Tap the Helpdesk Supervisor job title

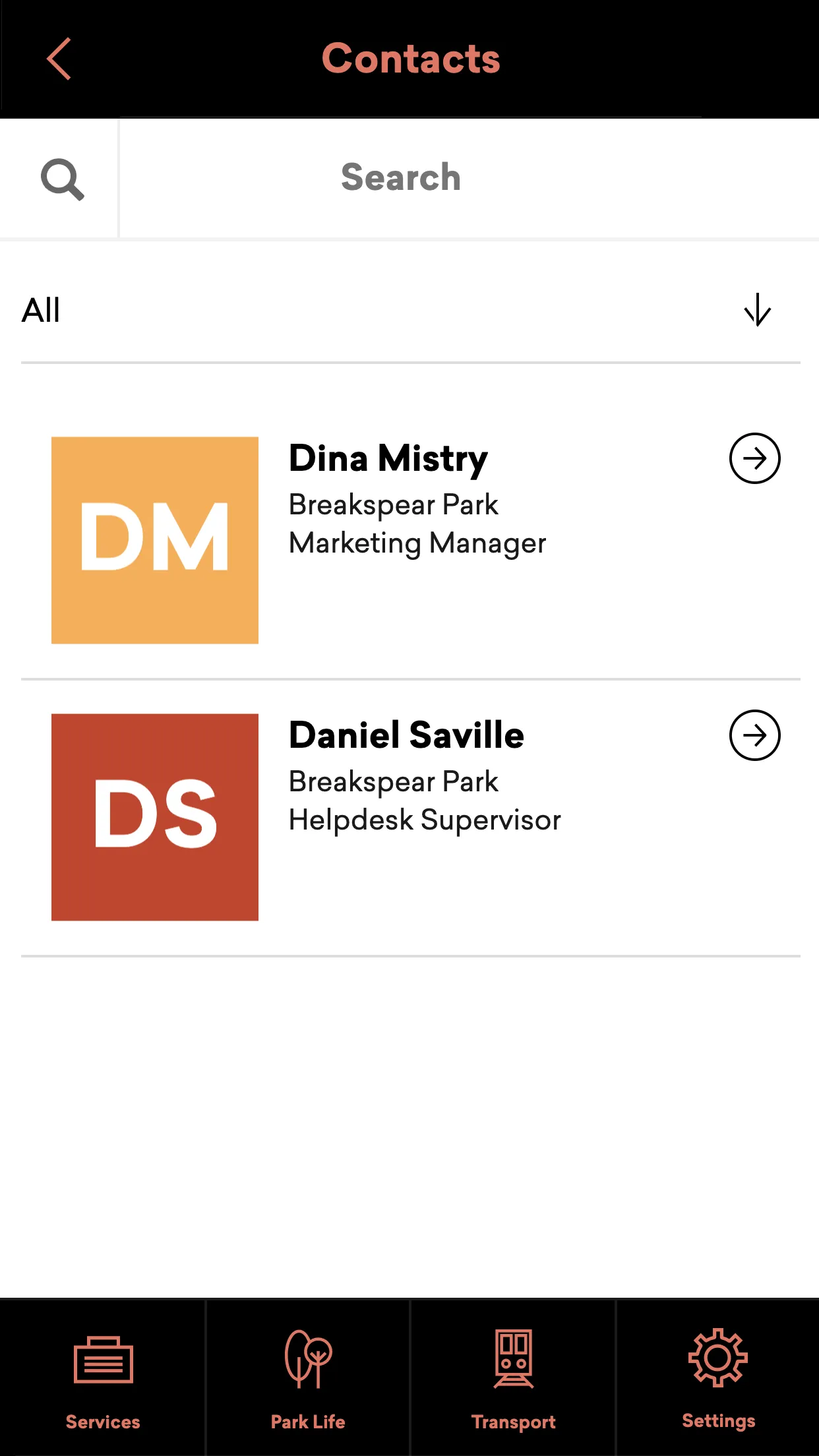(425, 820)
